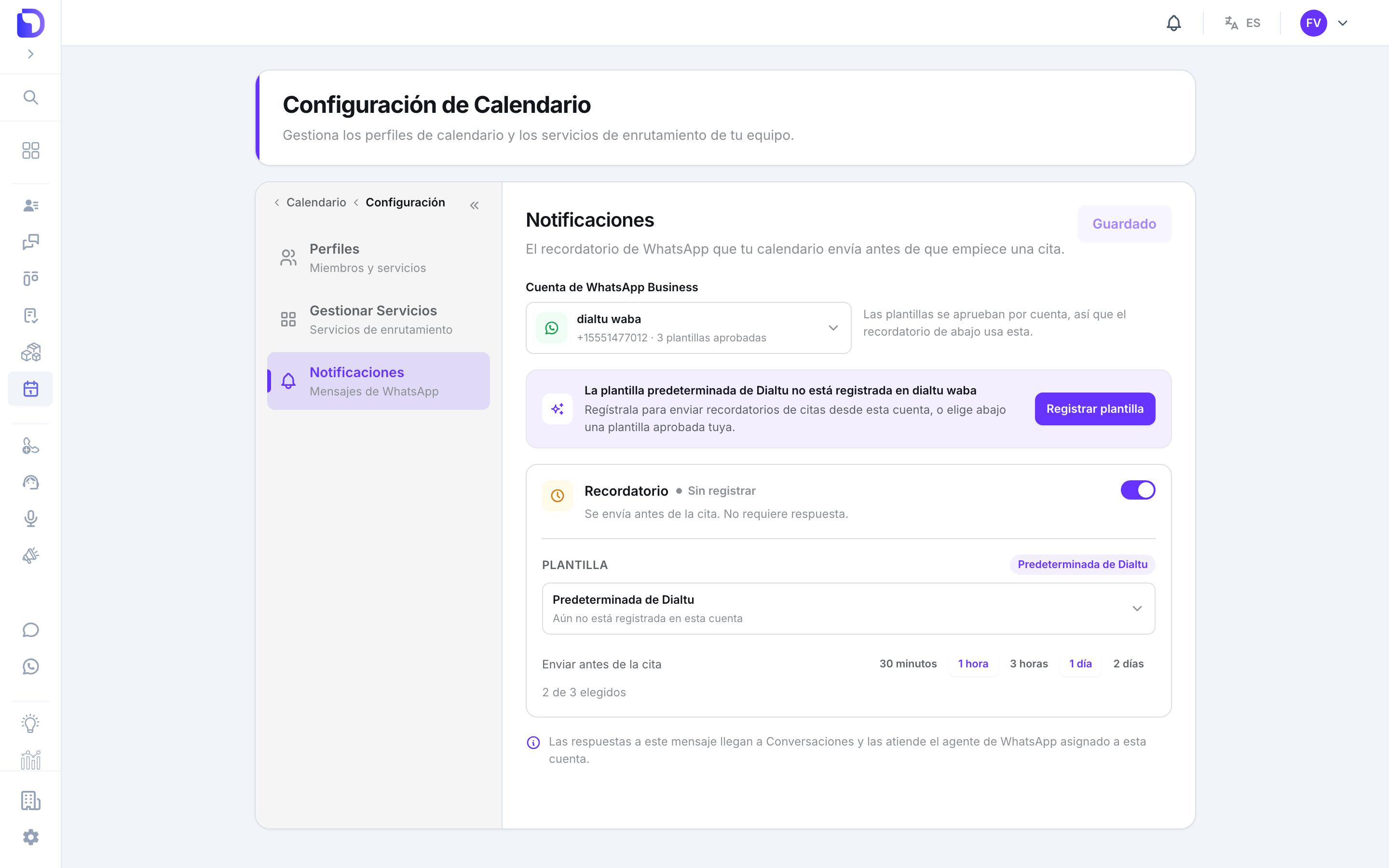
Task: Select the 30 minutos reminder option
Action: (x=908, y=664)
